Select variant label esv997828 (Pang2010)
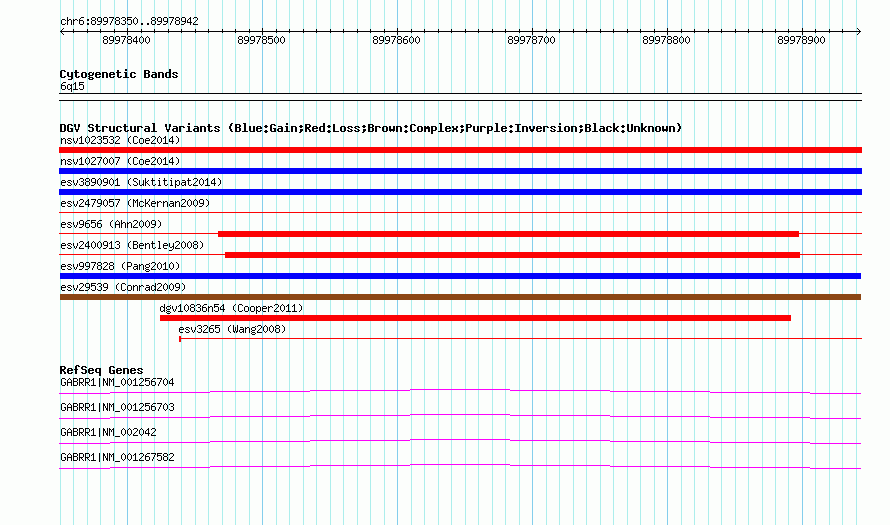 (120, 266)
